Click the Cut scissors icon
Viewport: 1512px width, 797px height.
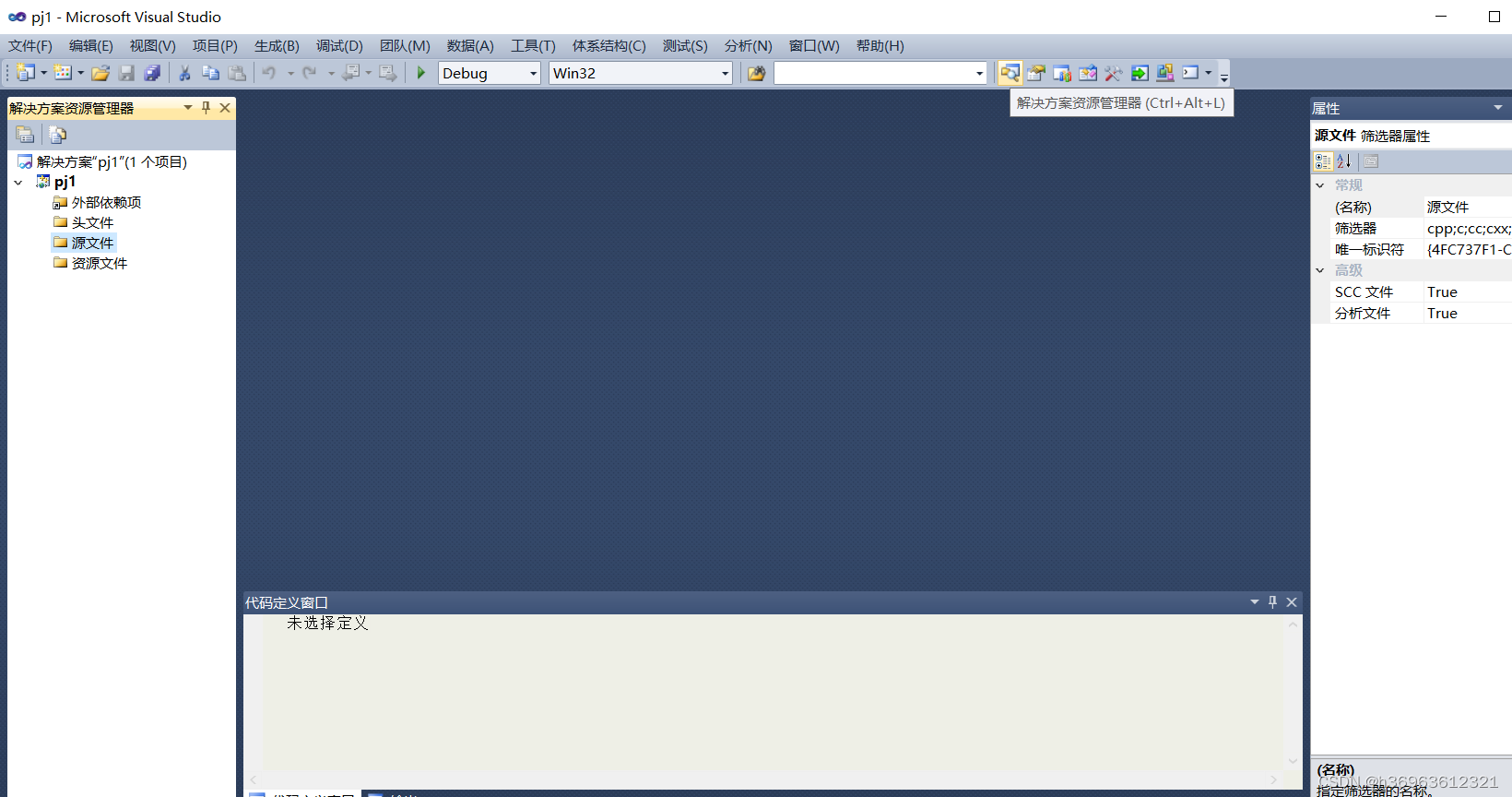coord(184,73)
